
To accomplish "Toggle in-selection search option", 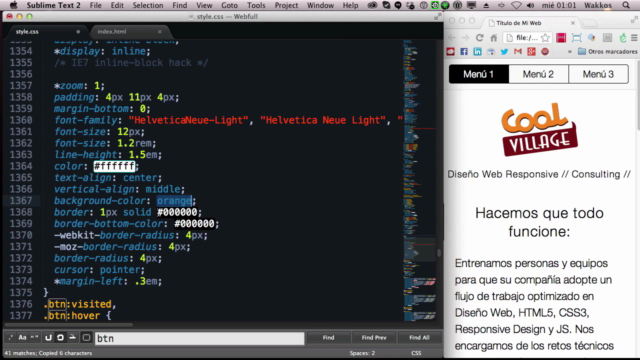I will 72,338.
